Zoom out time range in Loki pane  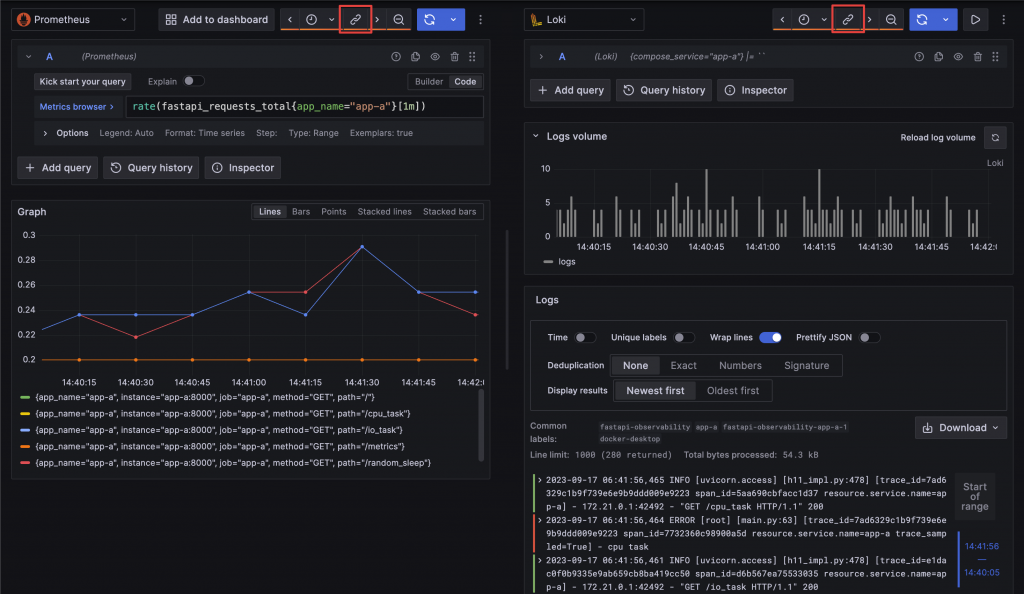pos(891,20)
